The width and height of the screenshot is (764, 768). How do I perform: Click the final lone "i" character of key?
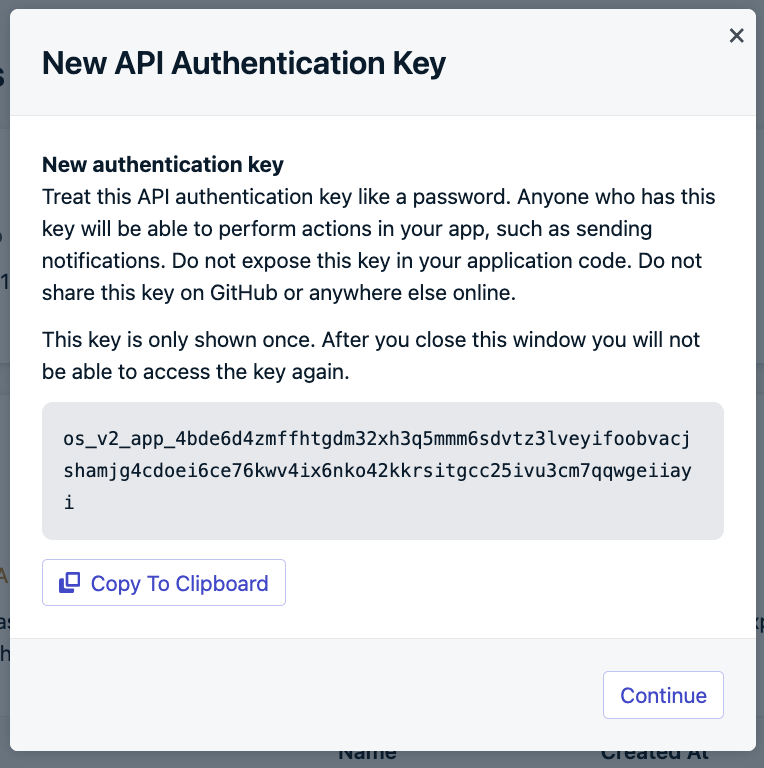(x=69, y=503)
